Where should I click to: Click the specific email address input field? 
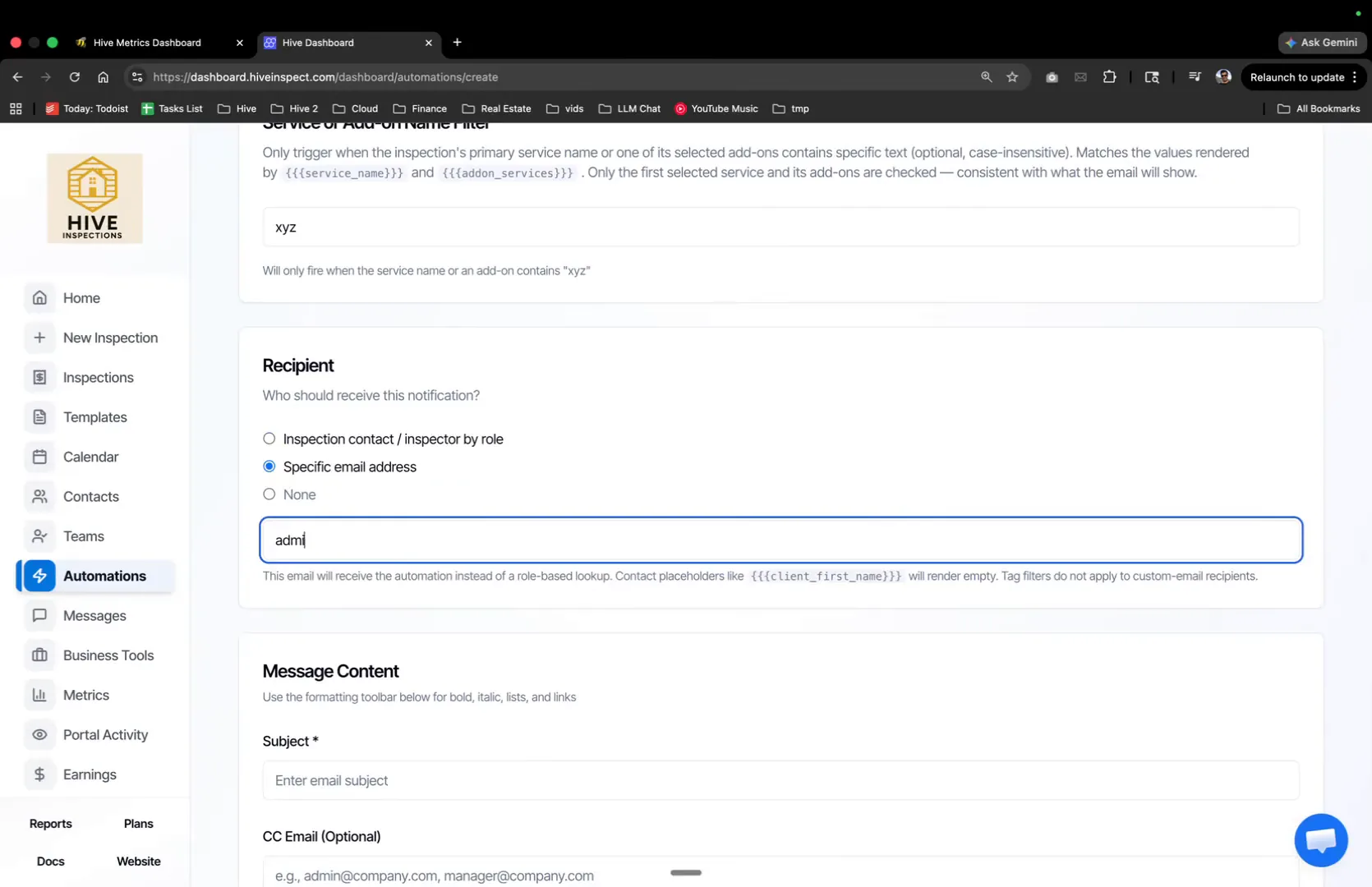click(780, 540)
